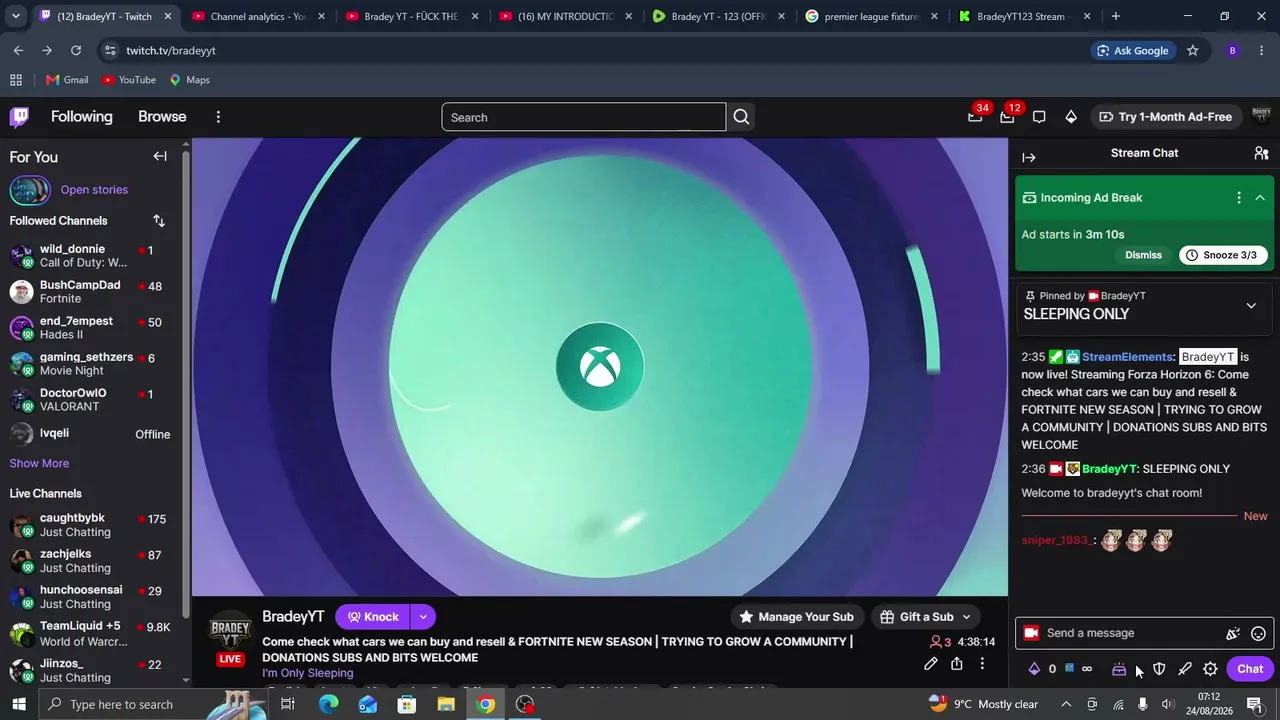Screen dimensions: 1280x720
Task: Open stories in the sidebar
Action: click(x=94, y=190)
